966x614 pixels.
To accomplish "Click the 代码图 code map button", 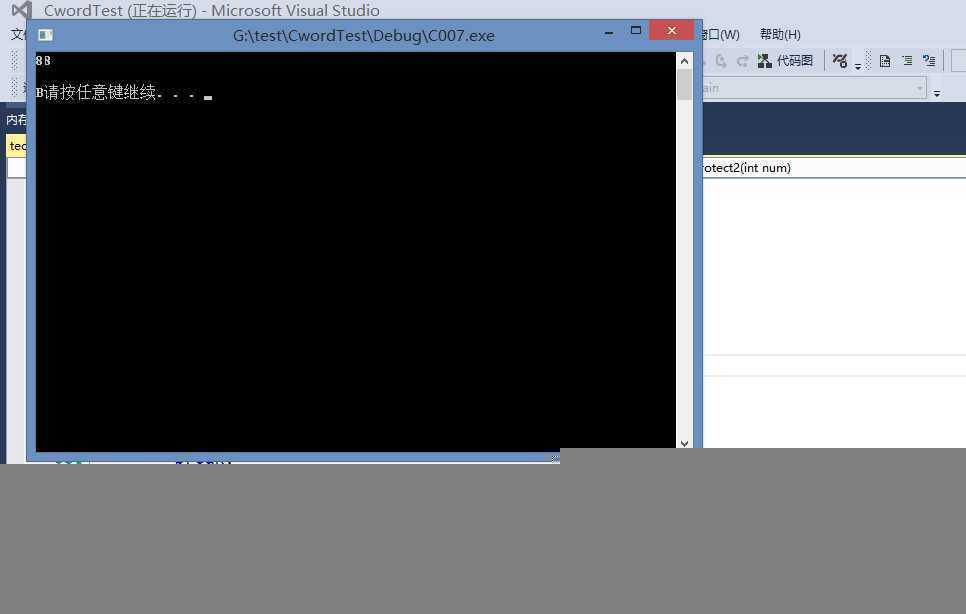I will point(785,60).
